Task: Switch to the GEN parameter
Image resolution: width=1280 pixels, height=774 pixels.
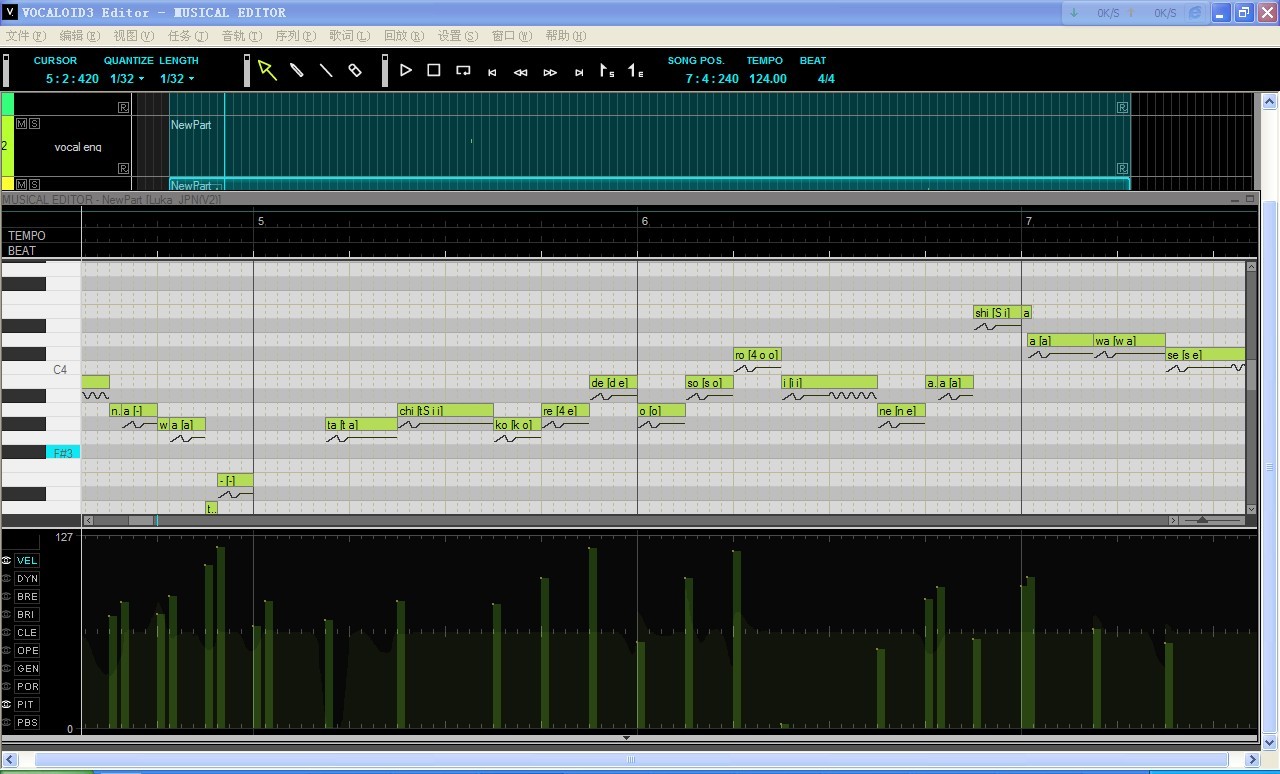Action: (27, 668)
